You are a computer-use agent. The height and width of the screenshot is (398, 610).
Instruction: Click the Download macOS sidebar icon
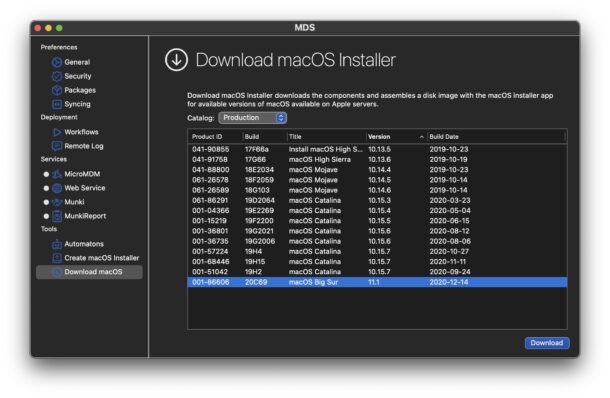(x=57, y=272)
